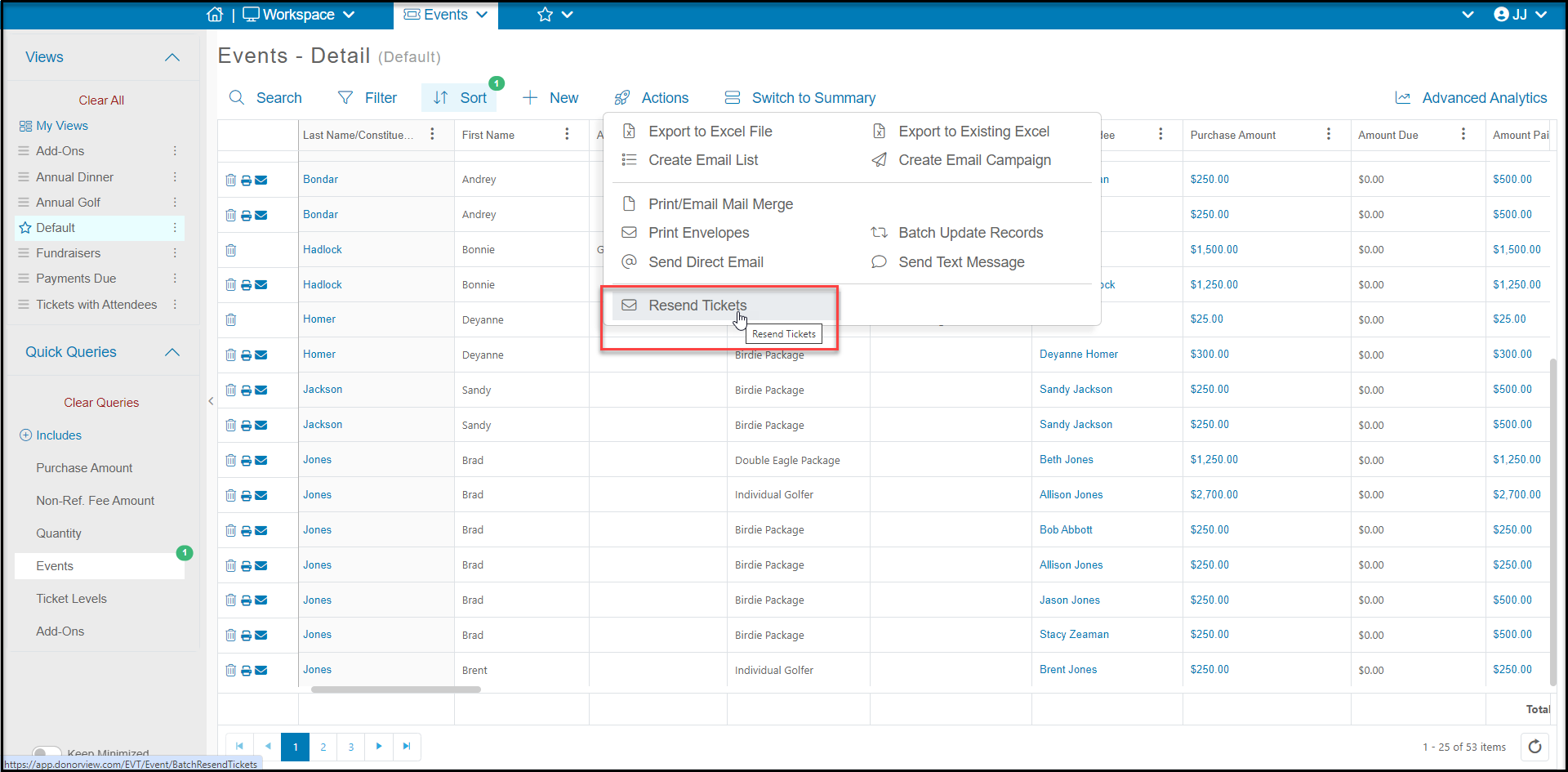
Task: Select the Fundraisers view
Action: coord(68,253)
